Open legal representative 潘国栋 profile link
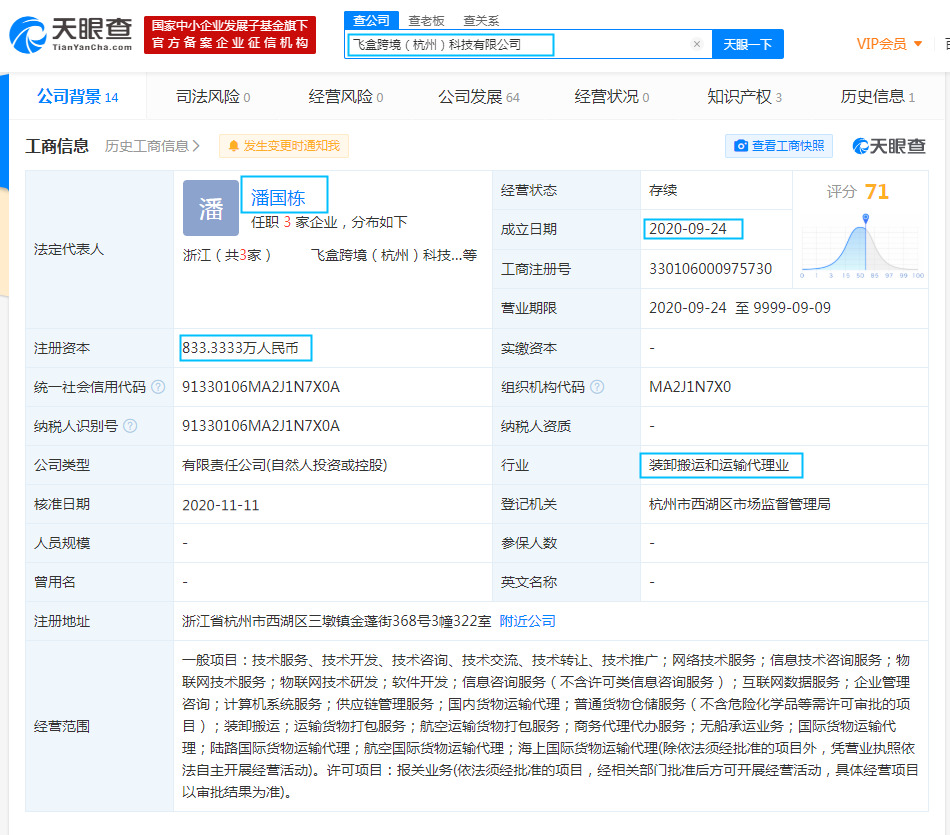The image size is (950, 835). (278, 198)
